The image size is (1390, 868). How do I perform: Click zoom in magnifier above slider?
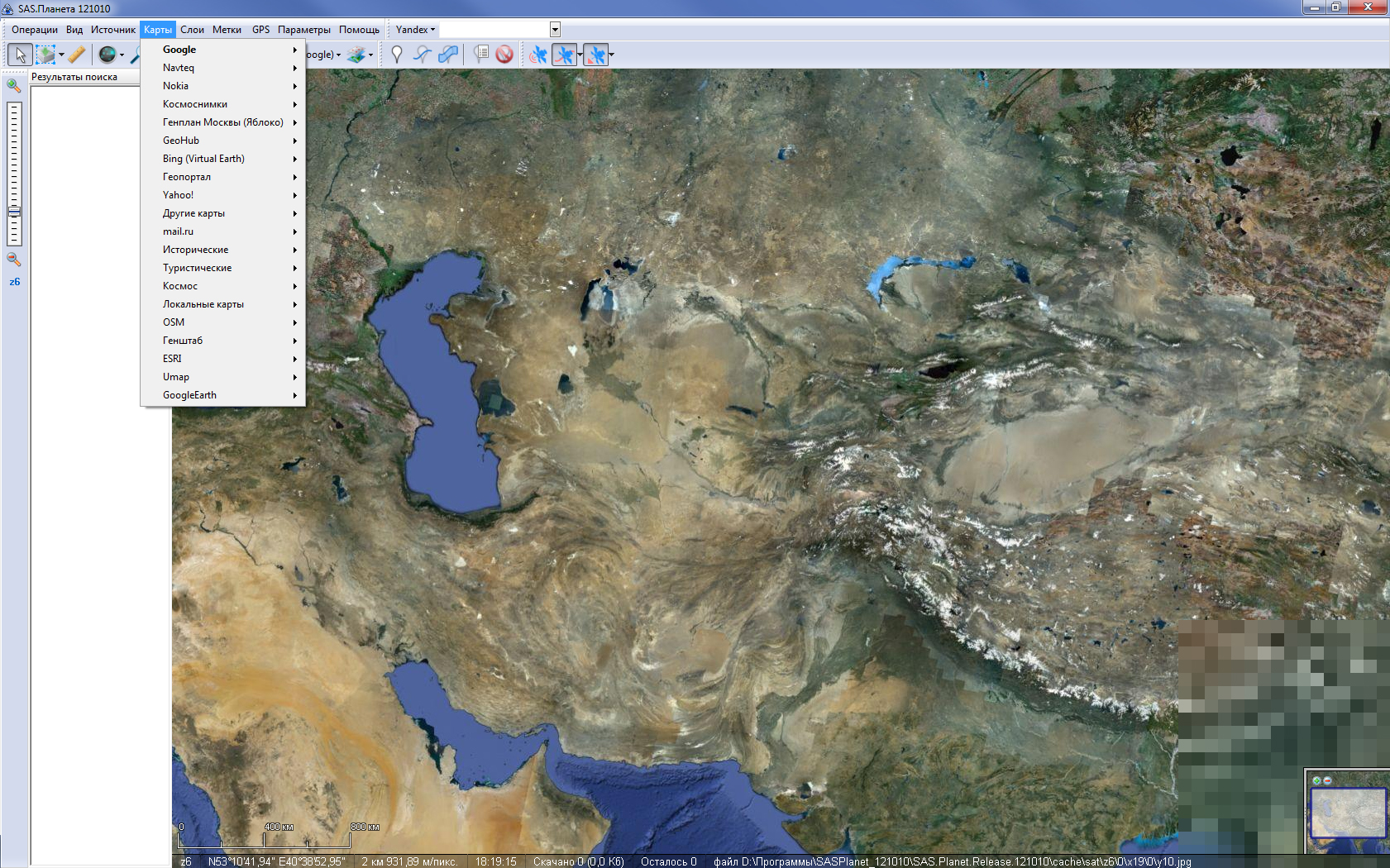[13, 85]
